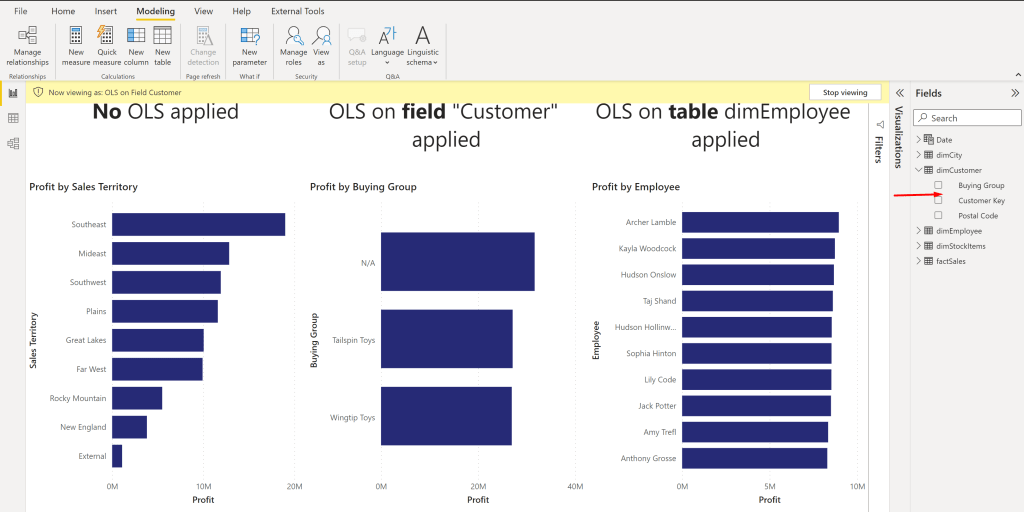Image resolution: width=1024 pixels, height=512 pixels.
Task: Open the New parameter tool
Action: pyautogui.click(x=249, y=46)
